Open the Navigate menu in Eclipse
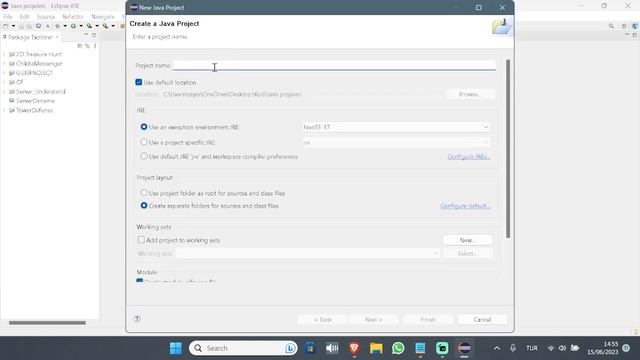 103,17
